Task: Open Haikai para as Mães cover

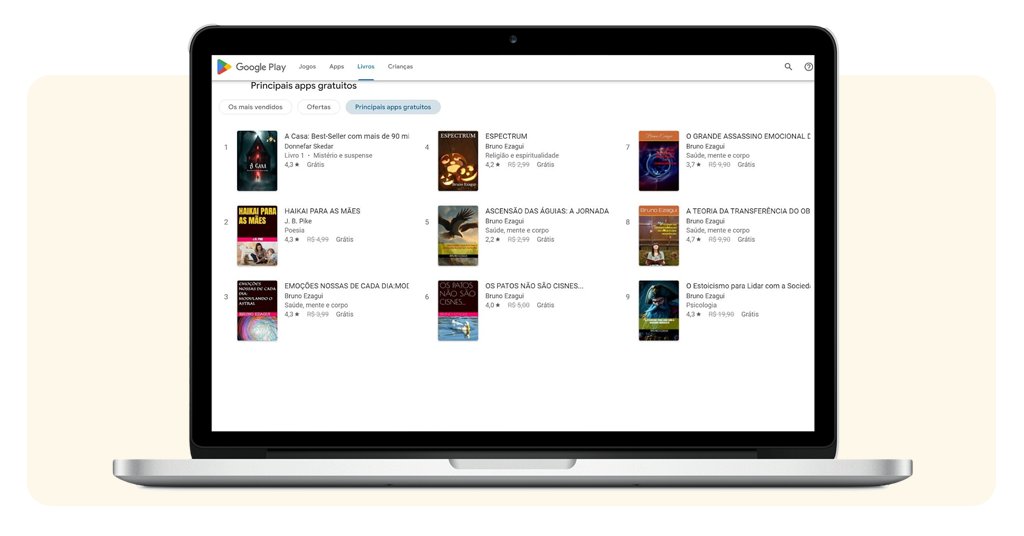Action: tap(257, 236)
